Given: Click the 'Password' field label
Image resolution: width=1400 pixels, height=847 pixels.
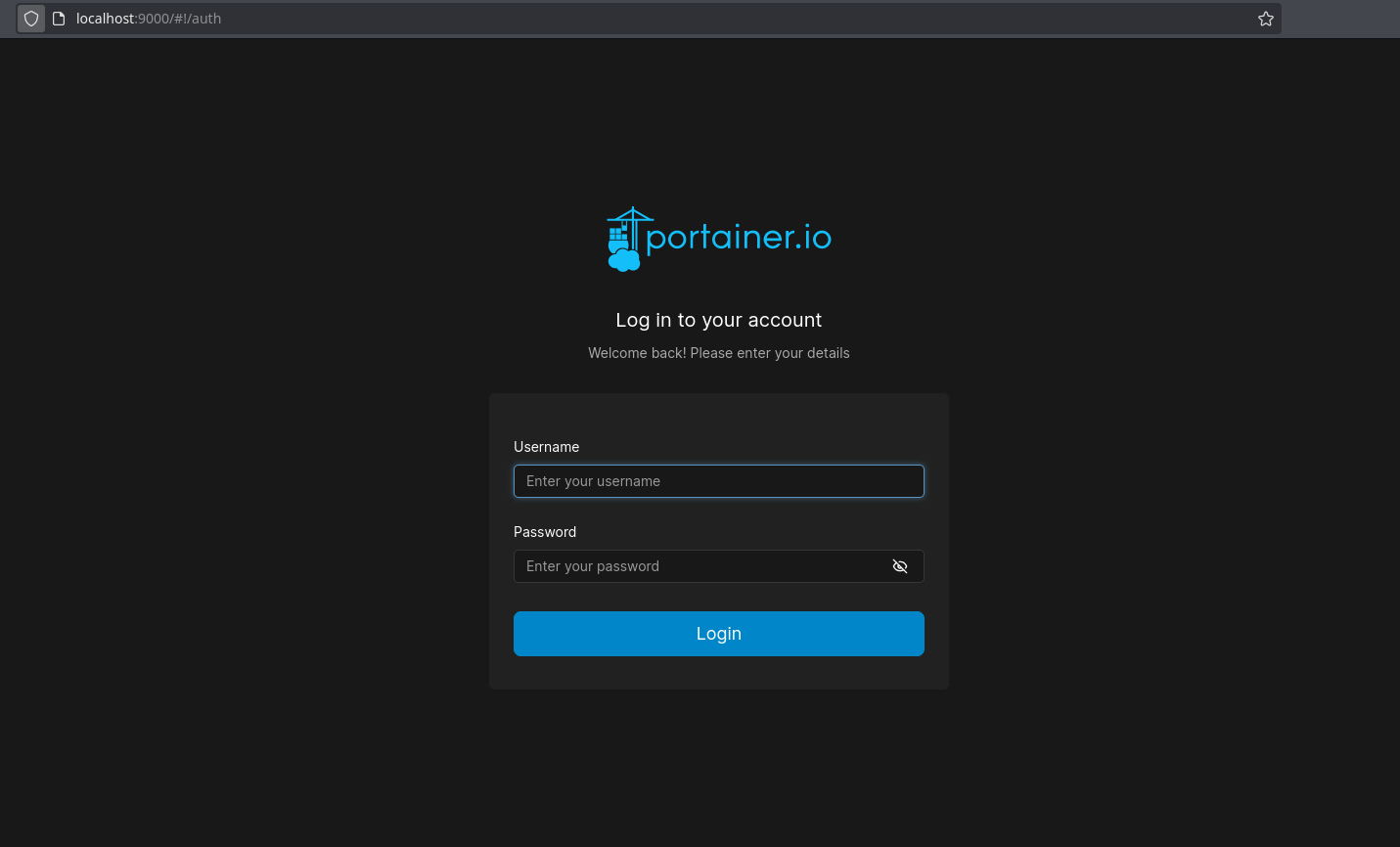Looking at the screenshot, I should (x=545, y=532).
